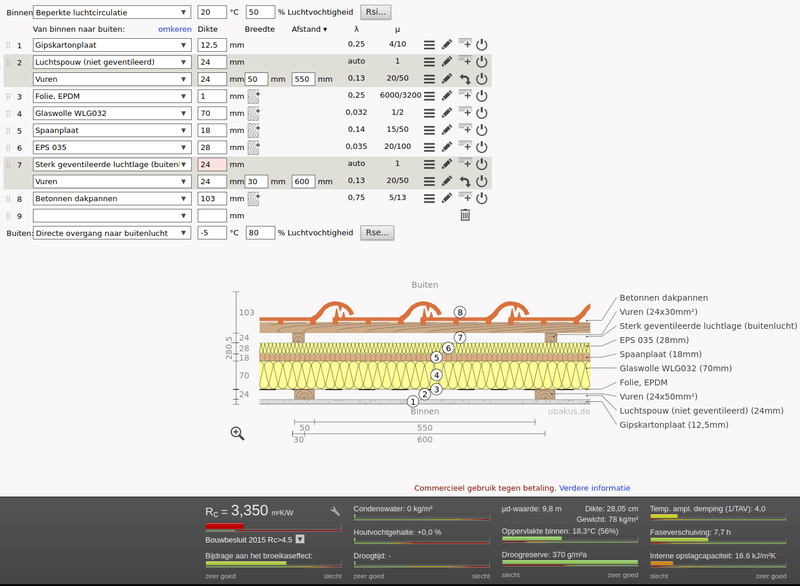
Task: Open the hamburger menu icon for Glaswolle WLG032
Action: coord(428,113)
